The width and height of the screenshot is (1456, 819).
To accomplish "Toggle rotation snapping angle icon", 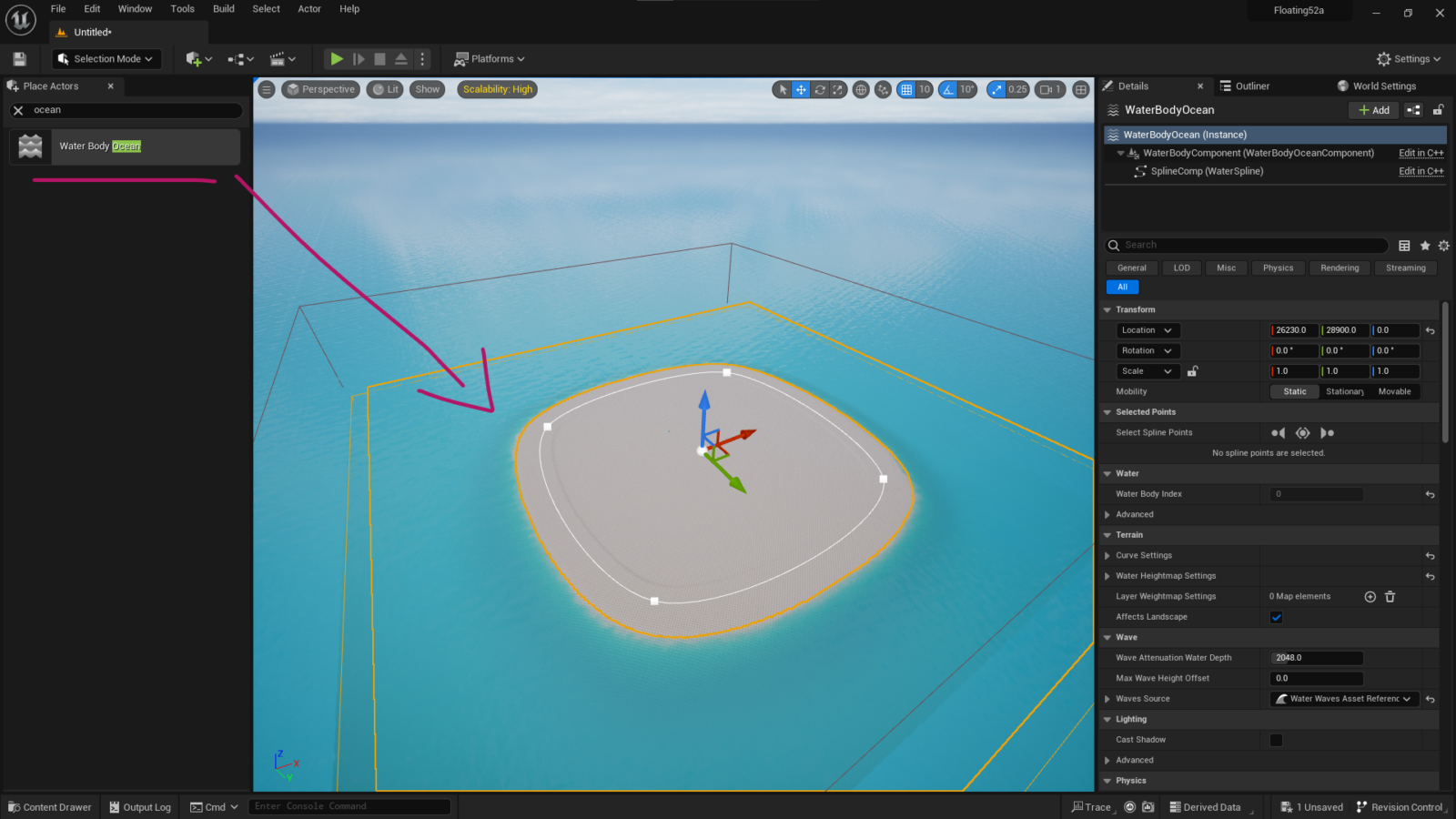I will pos(947,89).
